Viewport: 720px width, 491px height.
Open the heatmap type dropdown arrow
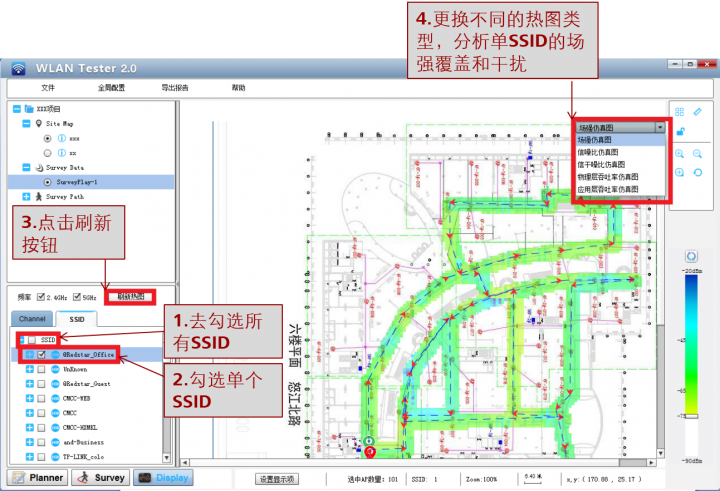click(660, 127)
